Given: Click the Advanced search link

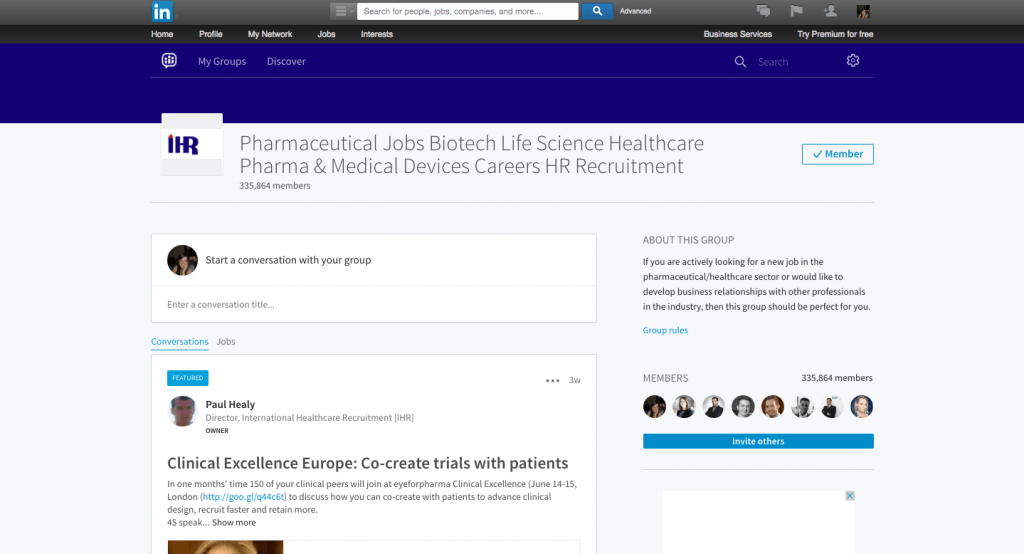Looking at the screenshot, I should (635, 11).
